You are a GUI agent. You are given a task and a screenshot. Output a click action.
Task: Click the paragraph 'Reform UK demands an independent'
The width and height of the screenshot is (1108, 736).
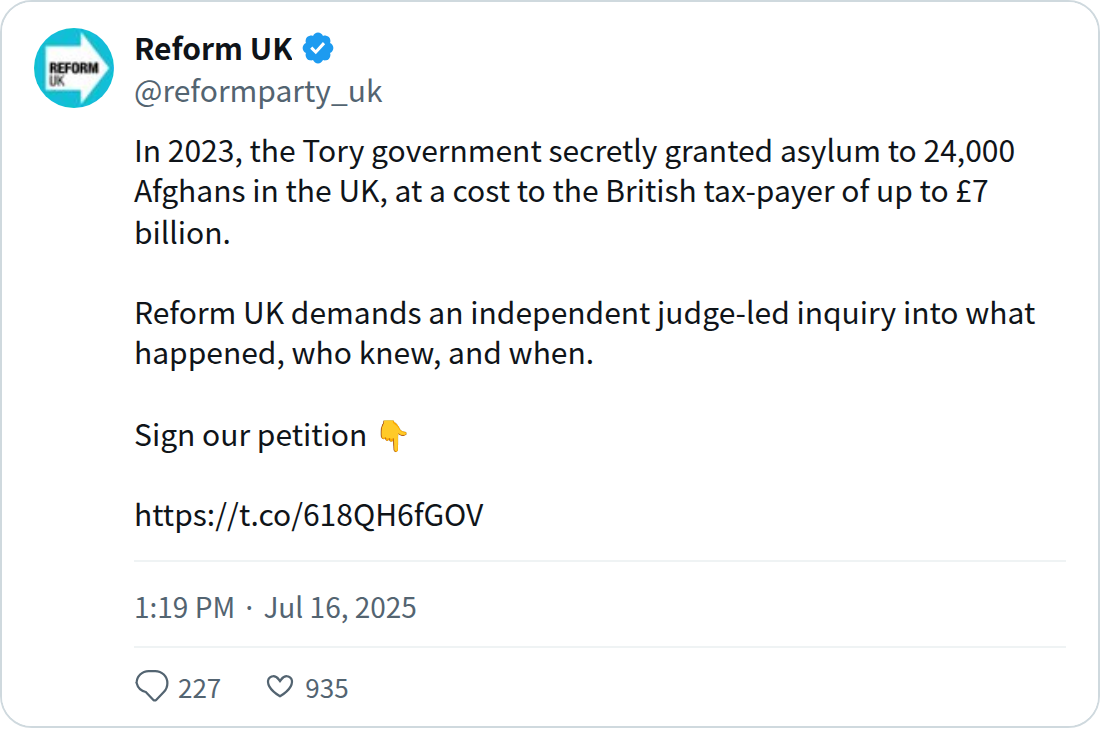coord(584,333)
